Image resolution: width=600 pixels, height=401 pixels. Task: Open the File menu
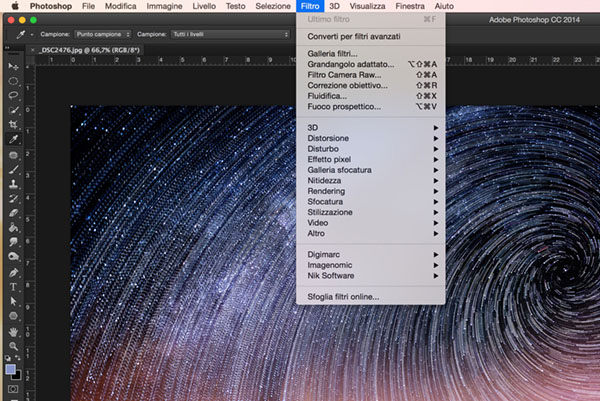point(88,6)
